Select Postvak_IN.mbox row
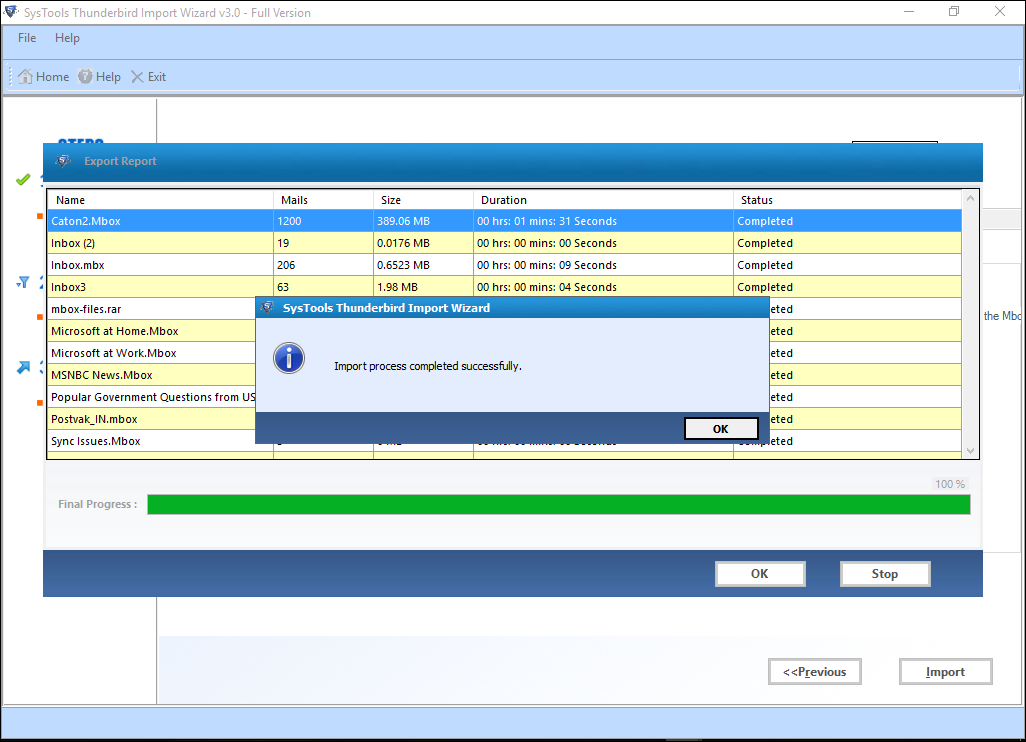This screenshot has width=1026, height=742. click(152, 419)
